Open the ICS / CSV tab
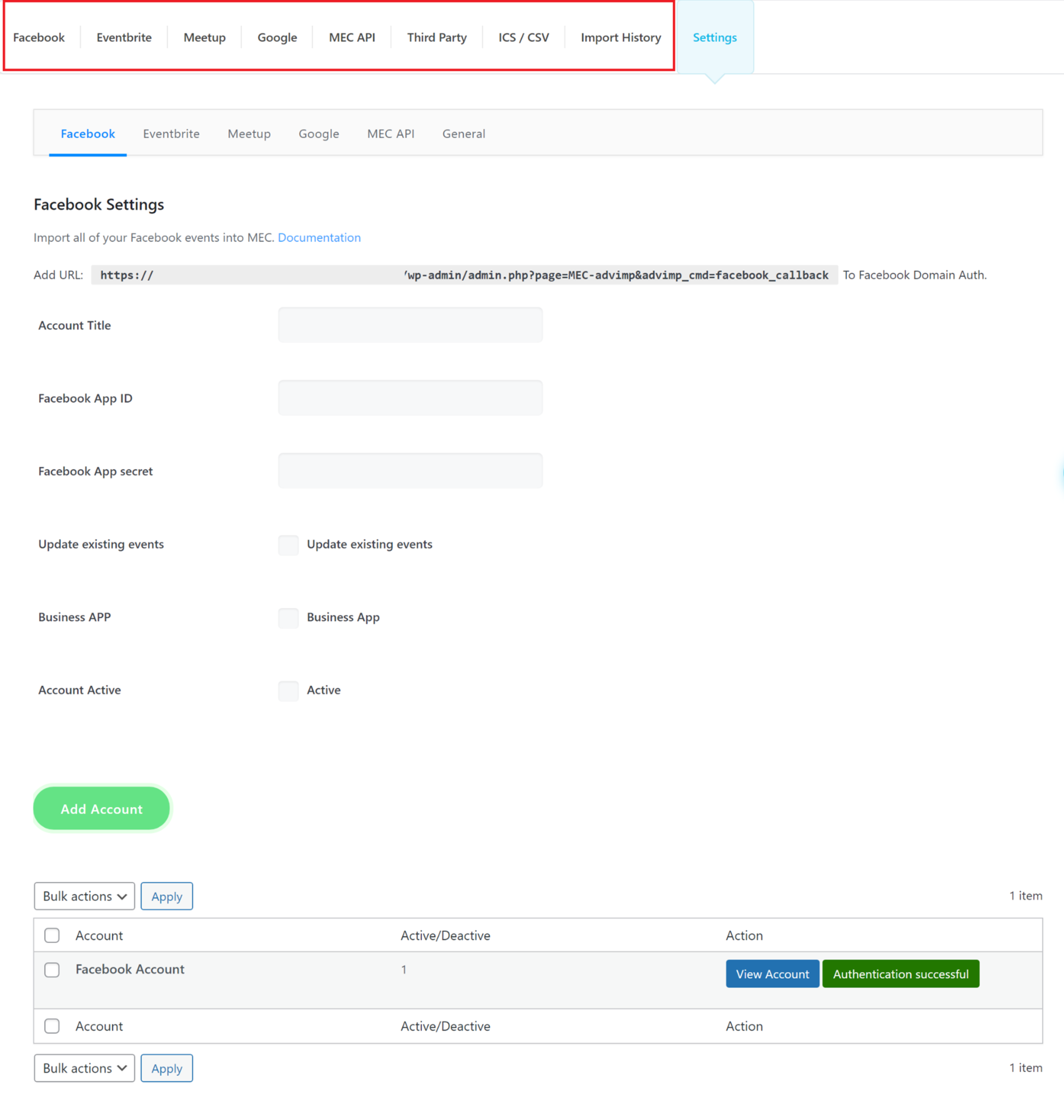Screen dimensions: 1064x1120 coord(523,37)
